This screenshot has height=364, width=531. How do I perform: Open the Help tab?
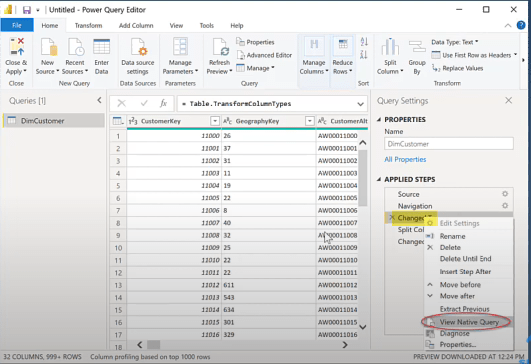pos(237,25)
